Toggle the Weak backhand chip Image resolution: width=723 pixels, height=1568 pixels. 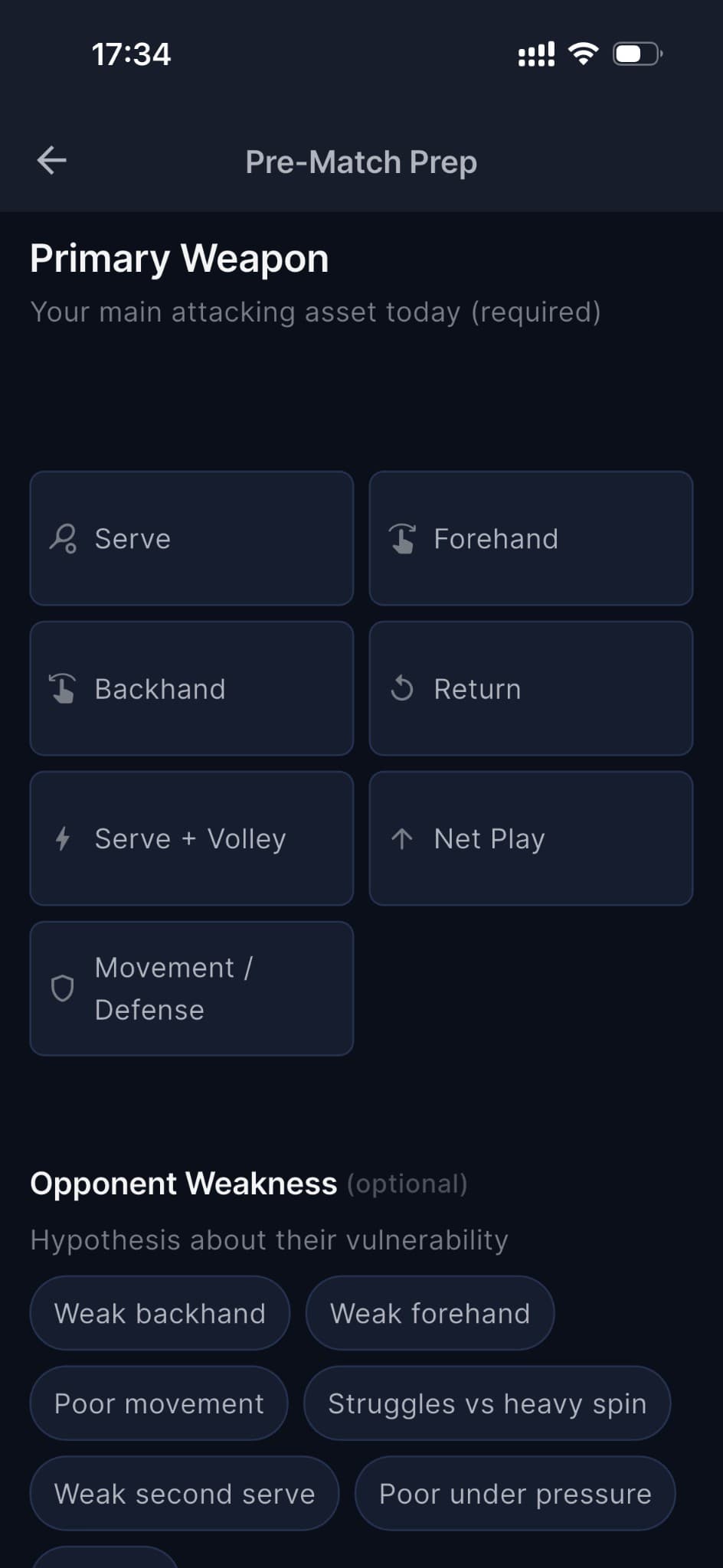click(x=160, y=1313)
